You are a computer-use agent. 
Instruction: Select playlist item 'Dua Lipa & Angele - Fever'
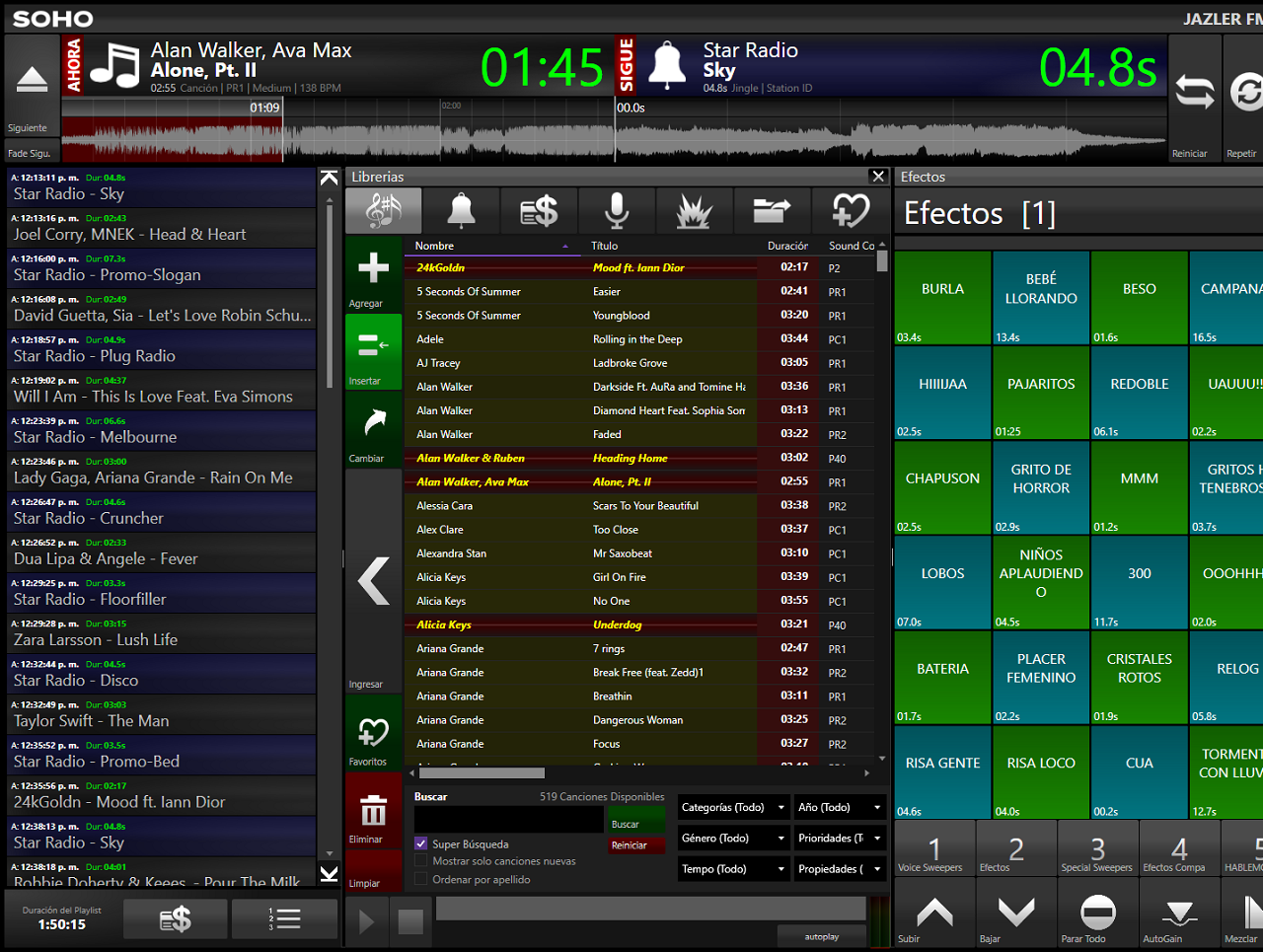162,553
